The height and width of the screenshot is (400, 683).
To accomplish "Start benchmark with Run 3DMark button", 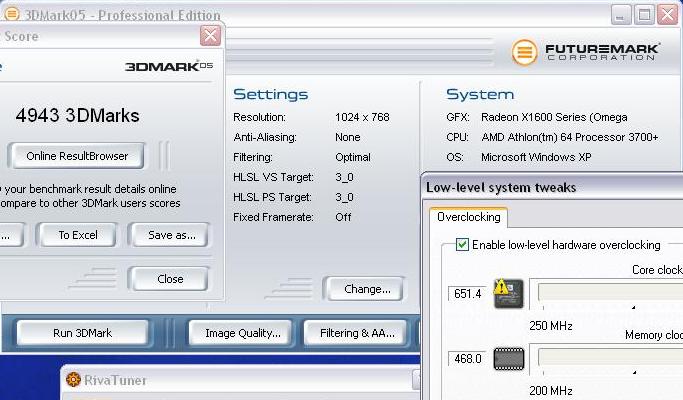I will pyautogui.click(x=82, y=333).
